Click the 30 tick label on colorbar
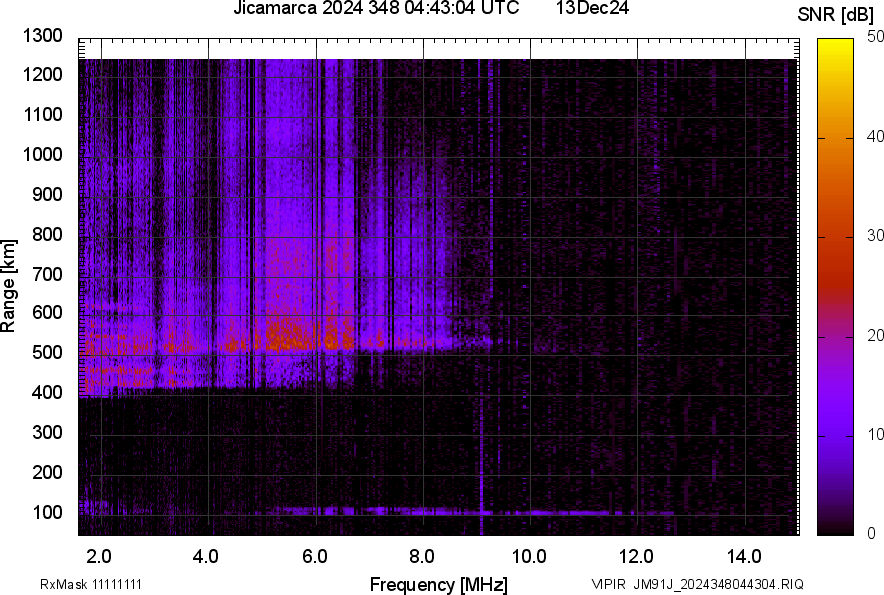Screen dimensions: 884x595 [876, 236]
